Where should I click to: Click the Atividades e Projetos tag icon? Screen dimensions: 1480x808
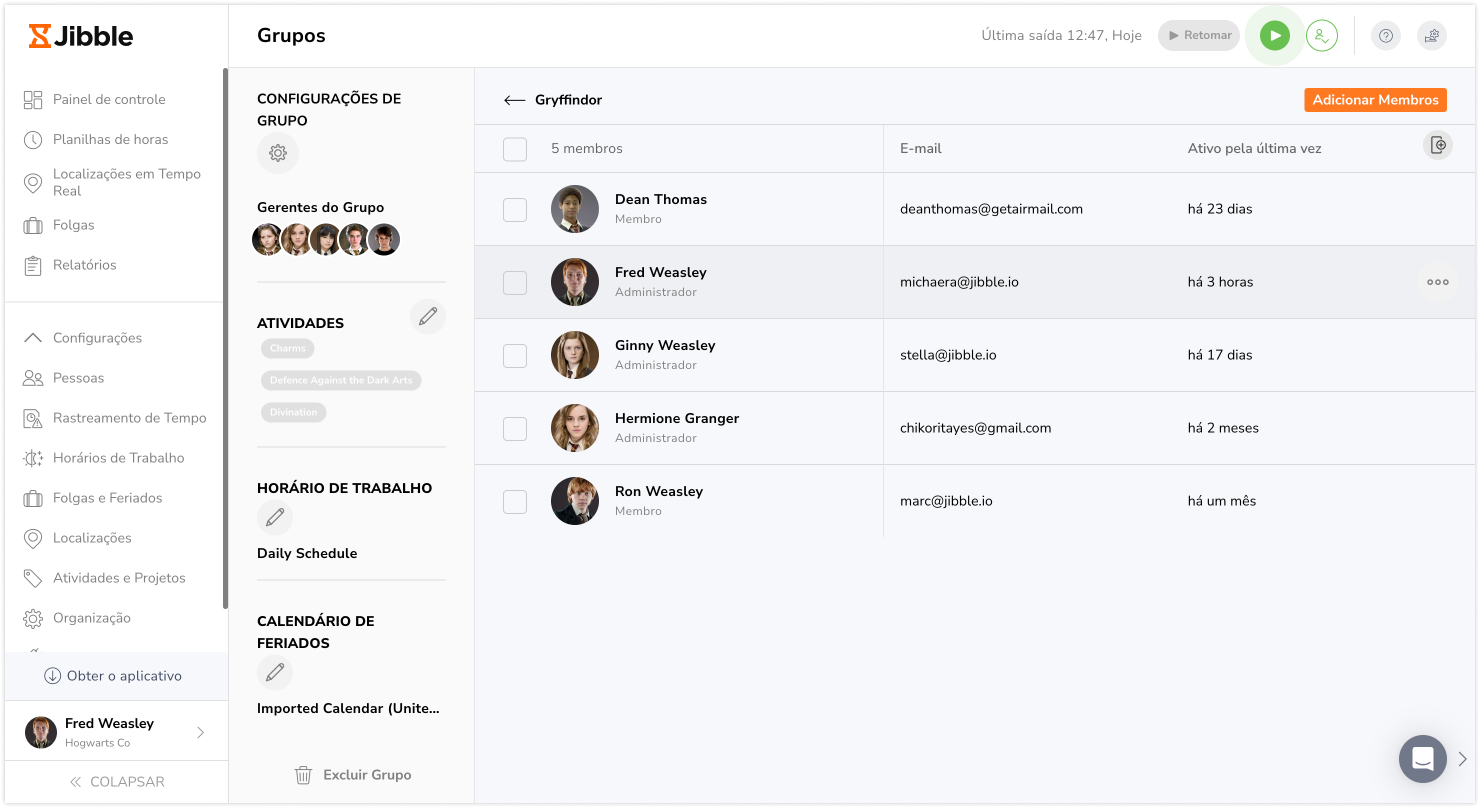[33, 578]
